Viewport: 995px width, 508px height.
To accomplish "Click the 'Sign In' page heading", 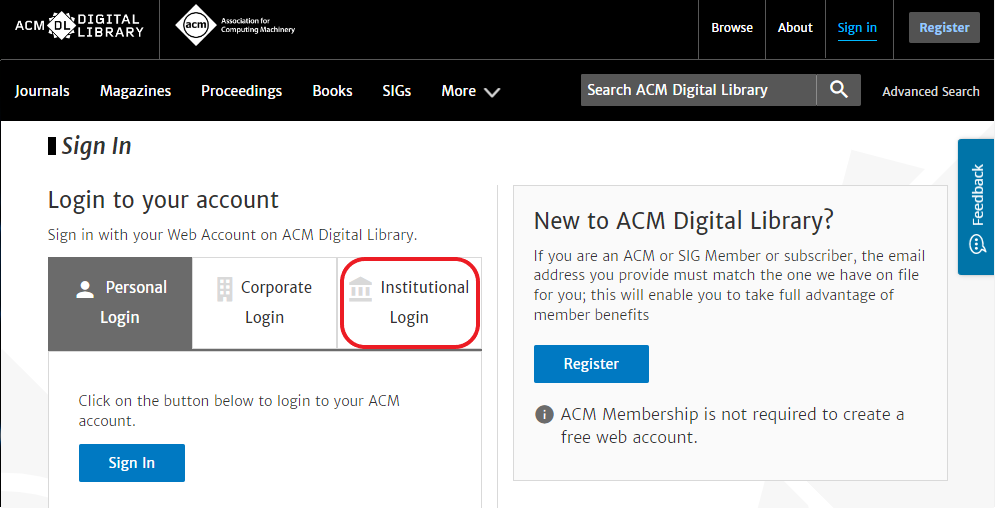I will [96, 146].
